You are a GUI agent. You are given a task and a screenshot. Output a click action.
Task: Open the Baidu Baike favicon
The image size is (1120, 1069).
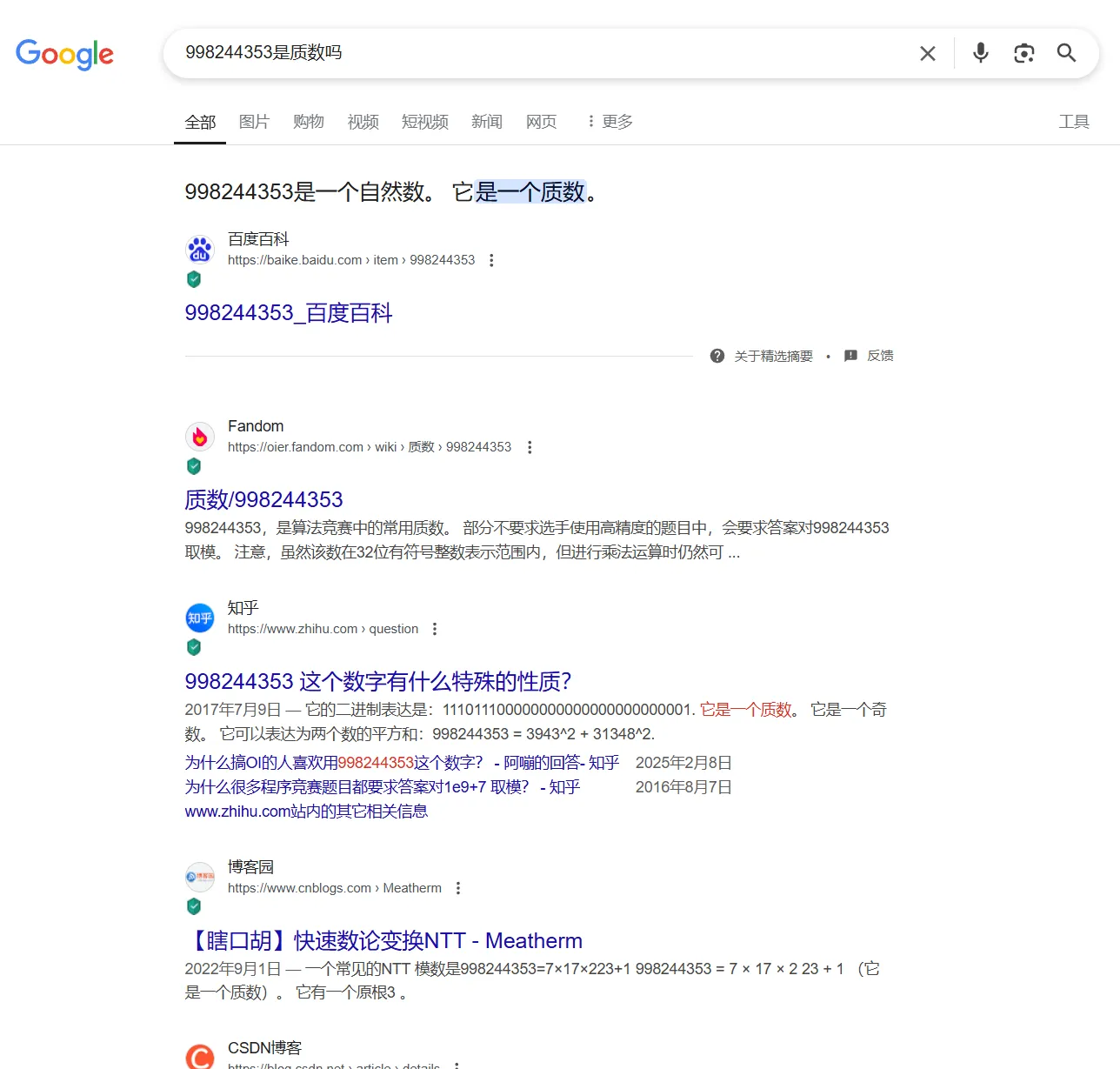[x=200, y=250]
